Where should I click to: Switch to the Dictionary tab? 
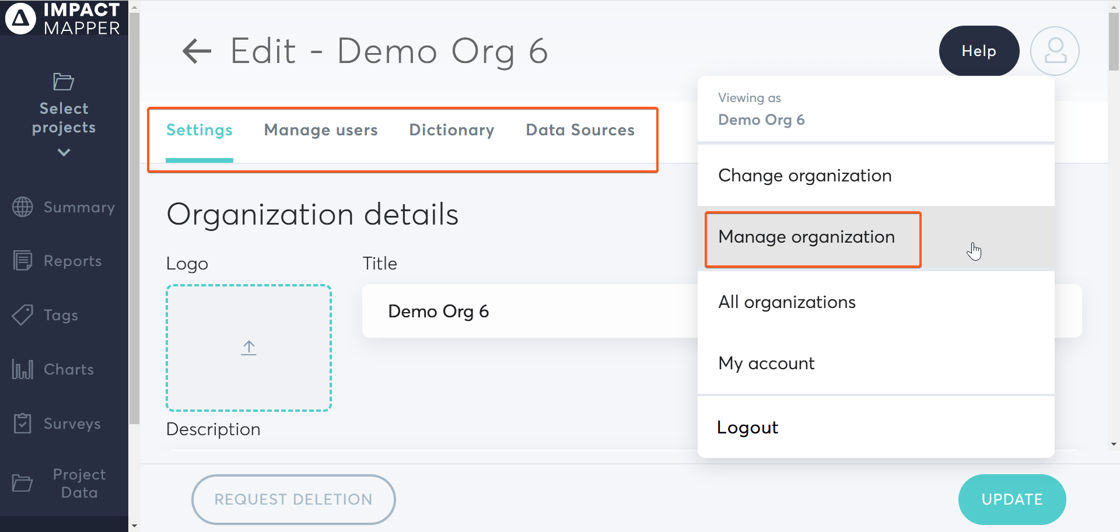pyautogui.click(x=451, y=130)
